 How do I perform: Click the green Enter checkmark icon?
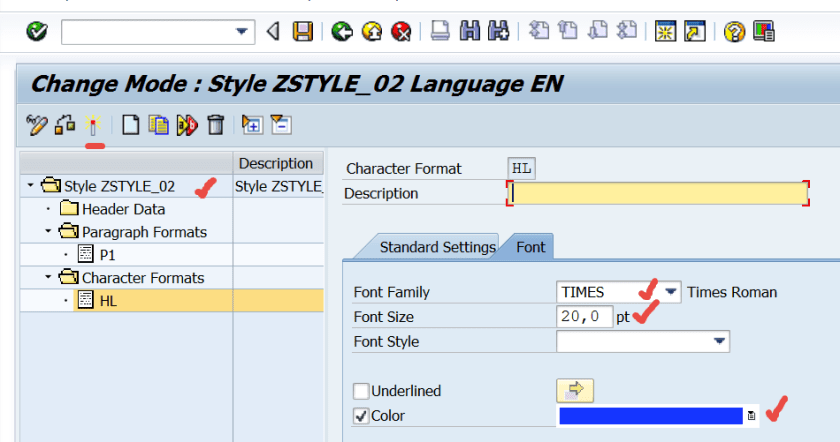tap(36, 32)
